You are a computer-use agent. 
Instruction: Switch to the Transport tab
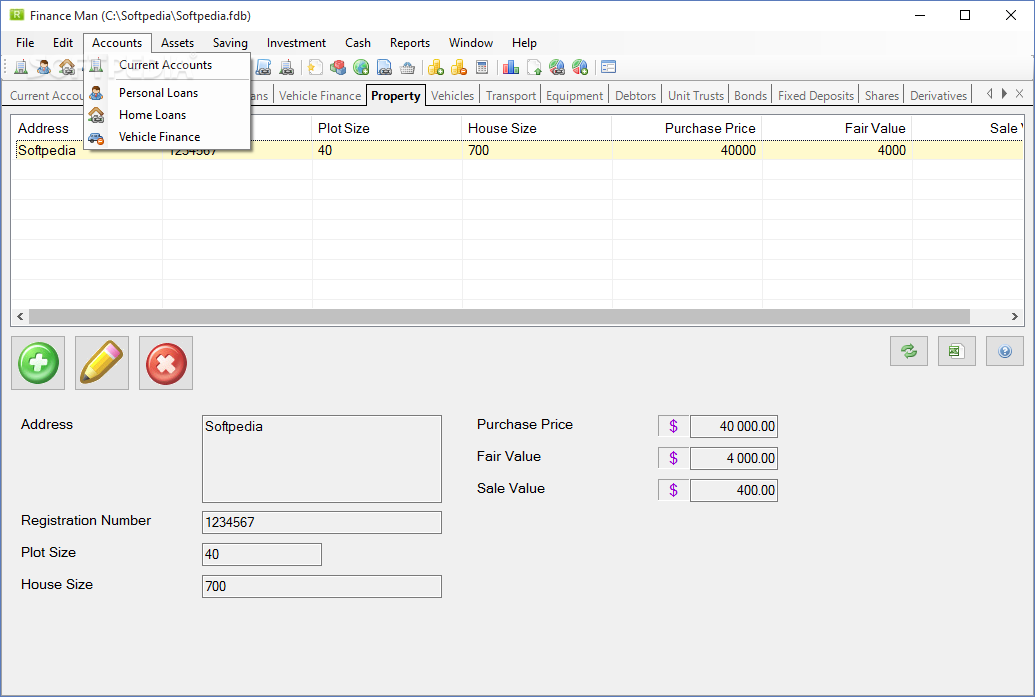(x=511, y=96)
